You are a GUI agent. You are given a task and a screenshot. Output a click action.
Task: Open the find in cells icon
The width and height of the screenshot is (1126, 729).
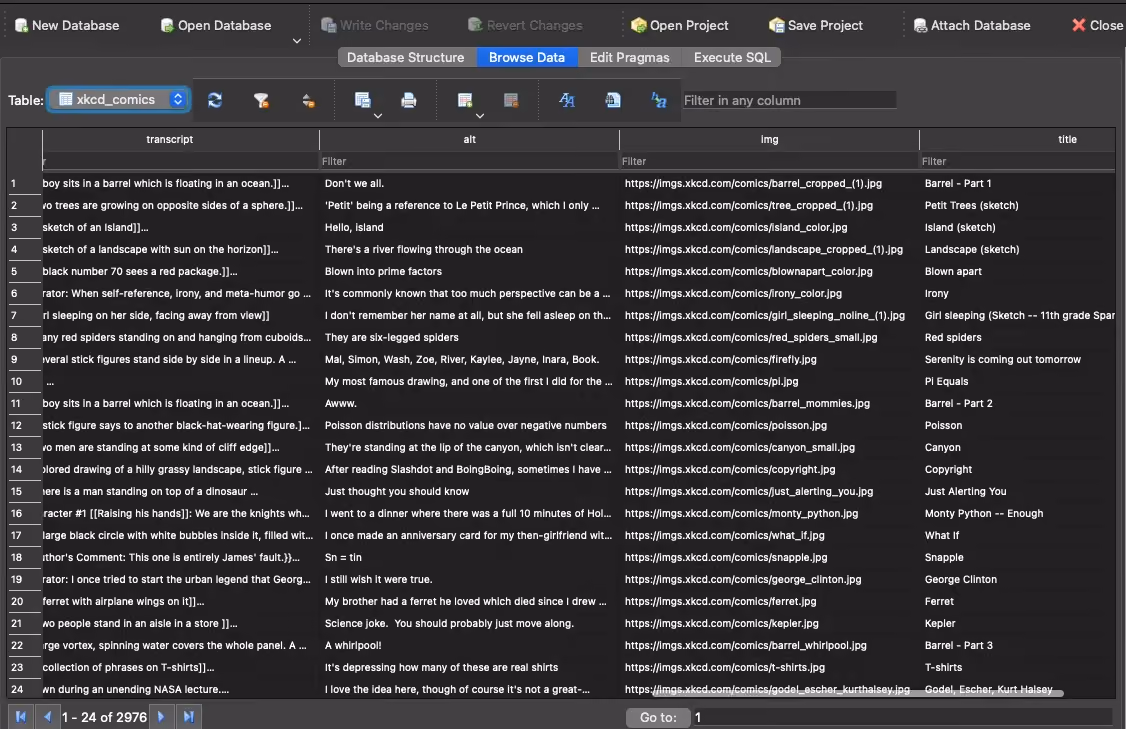point(613,101)
